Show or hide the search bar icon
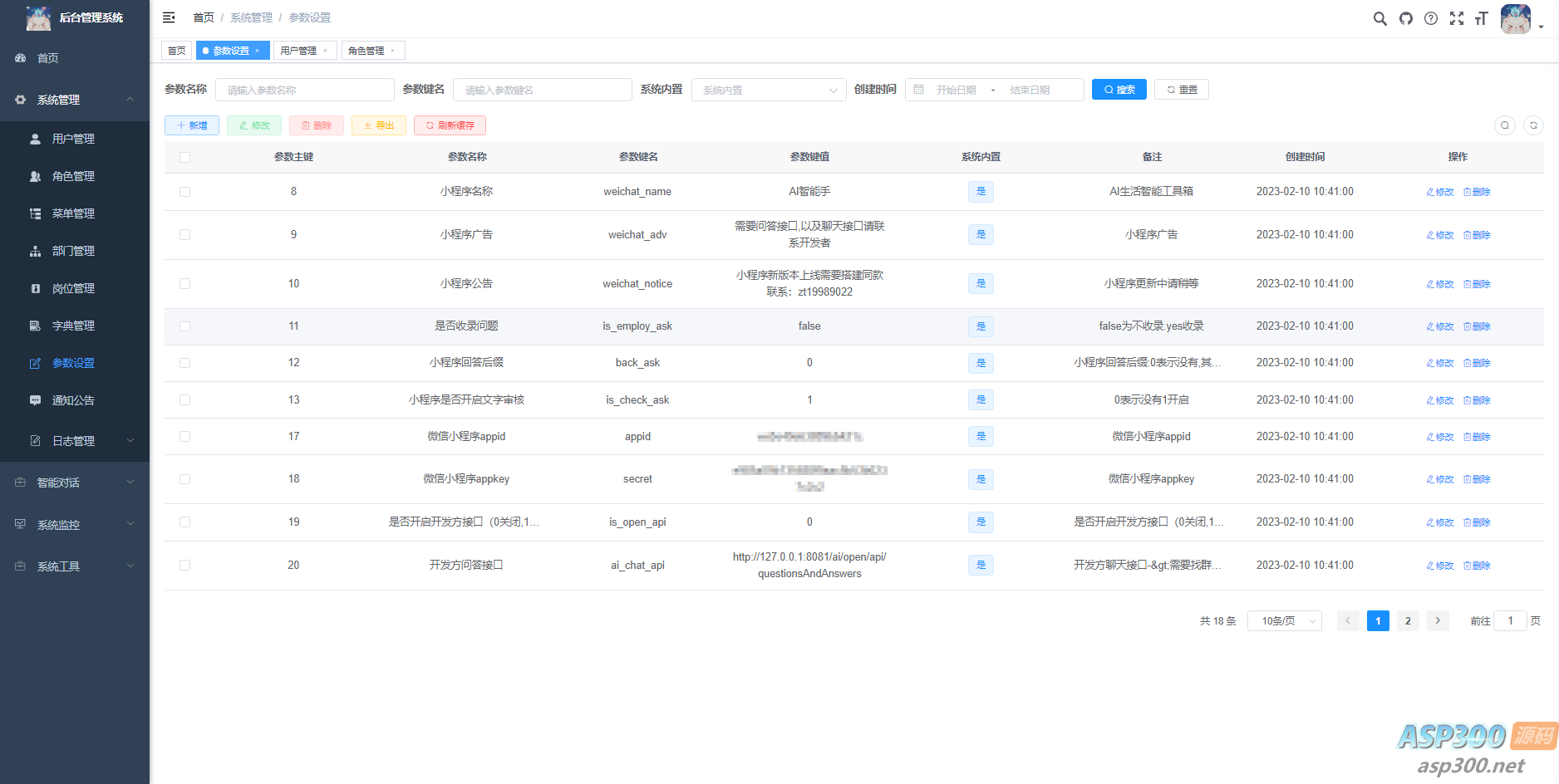Viewport: 1559px width, 784px height. (1505, 125)
